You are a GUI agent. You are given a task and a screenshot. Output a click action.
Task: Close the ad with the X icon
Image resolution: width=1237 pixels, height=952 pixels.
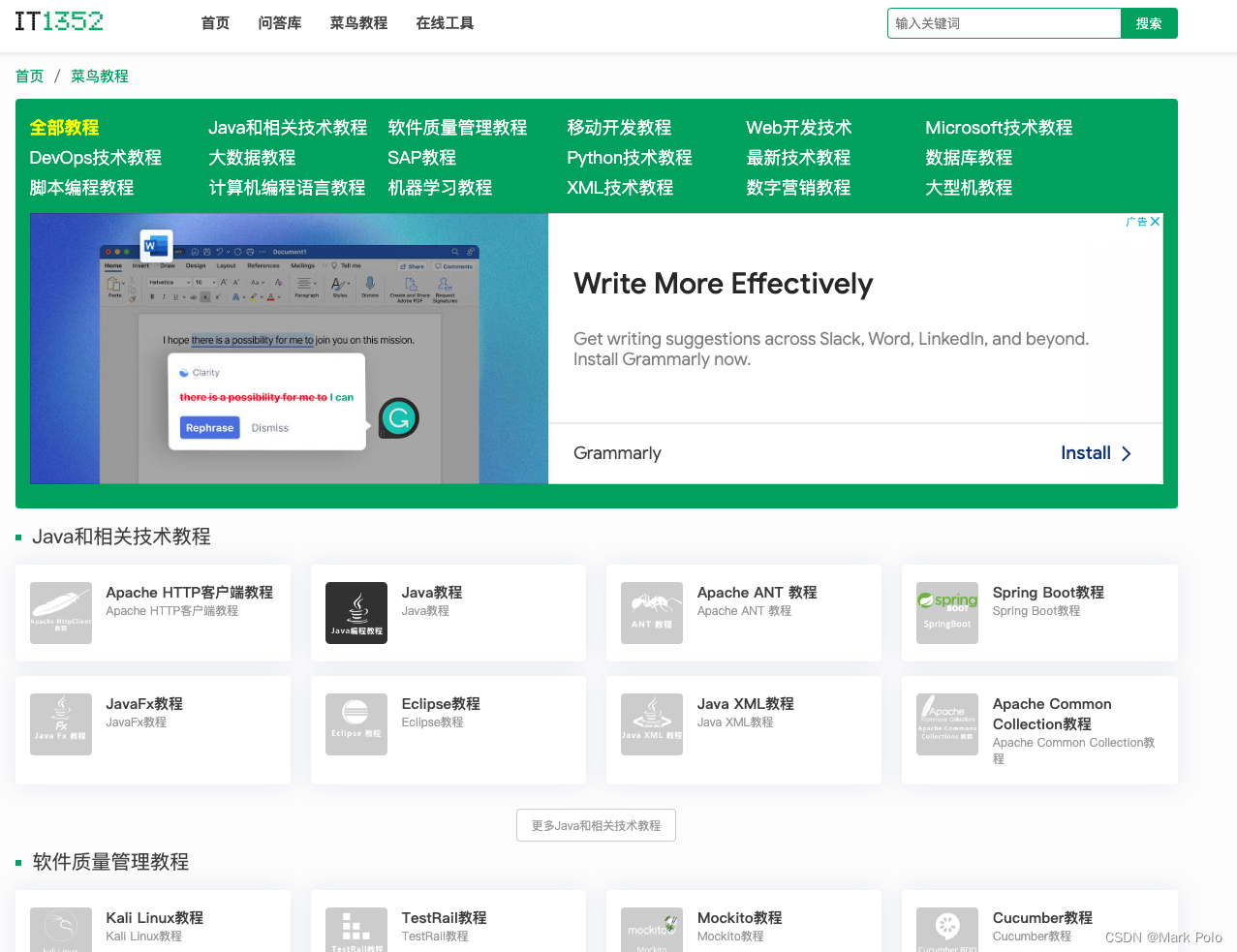(1155, 222)
